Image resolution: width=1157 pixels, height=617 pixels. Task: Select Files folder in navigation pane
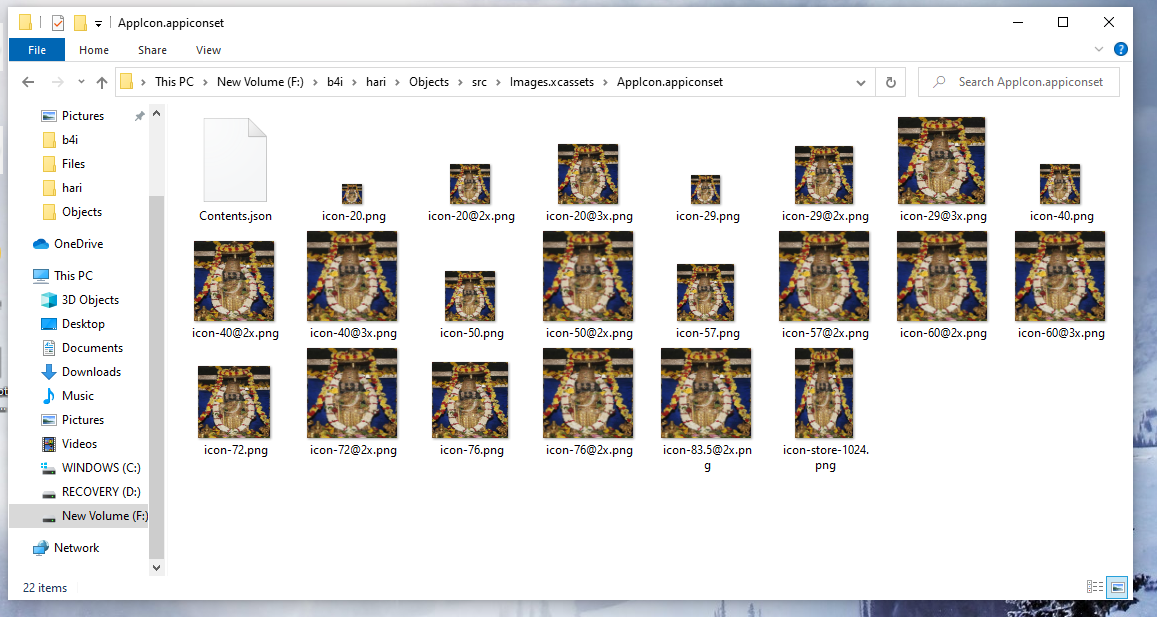coord(73,164)
